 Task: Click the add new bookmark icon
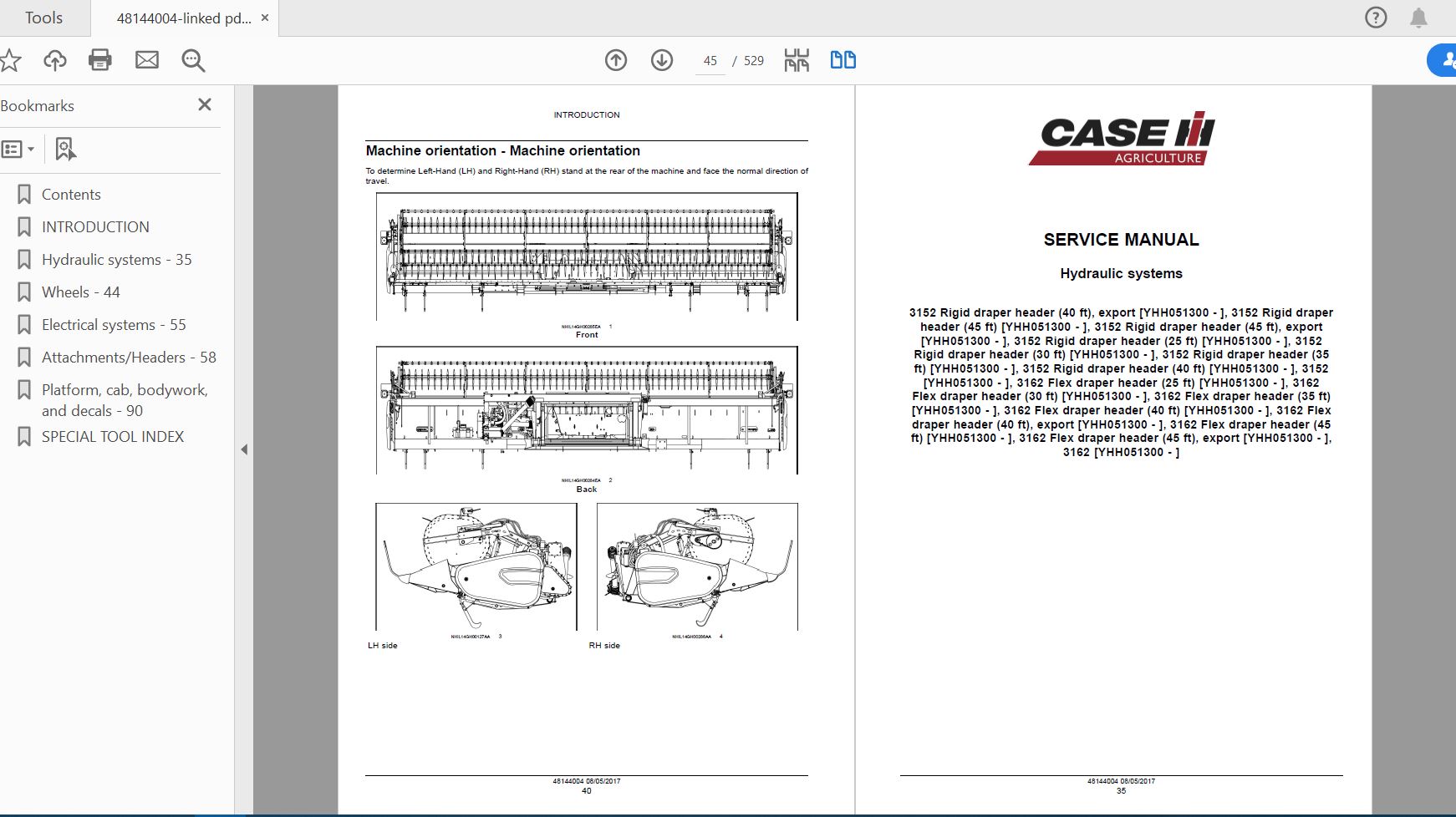[x=65, y=150]
